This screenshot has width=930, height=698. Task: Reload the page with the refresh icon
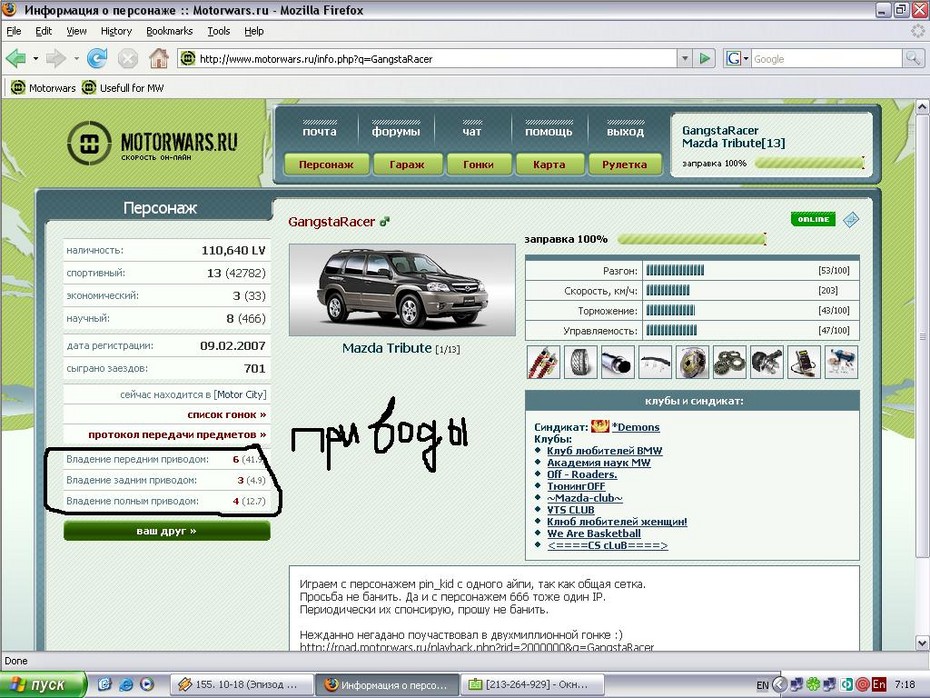97,58
